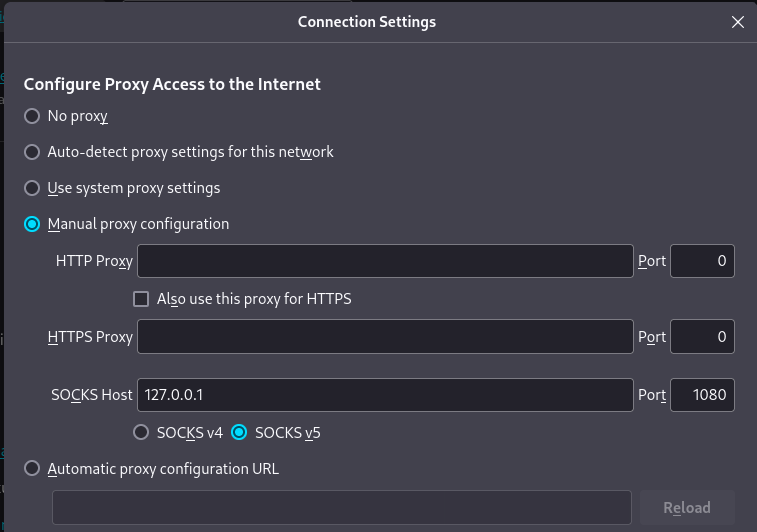Click the SOCKS Host field with 127.0.0.1
The image size is (757, 532).
[385, 395]
